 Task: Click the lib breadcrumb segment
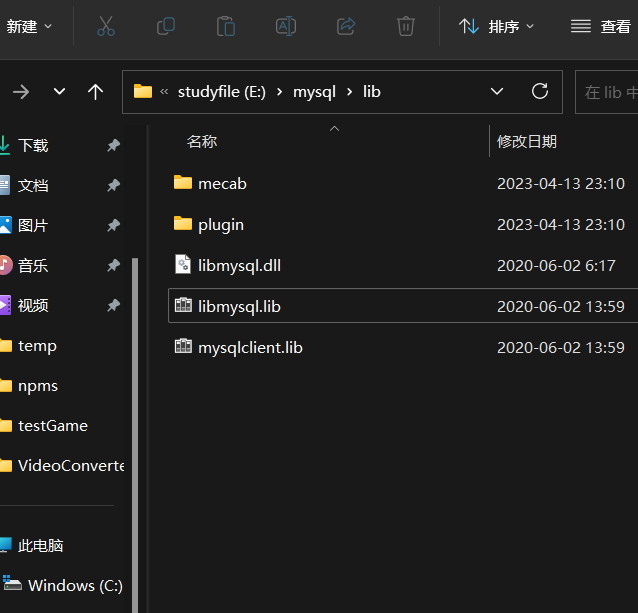point(371,92)
